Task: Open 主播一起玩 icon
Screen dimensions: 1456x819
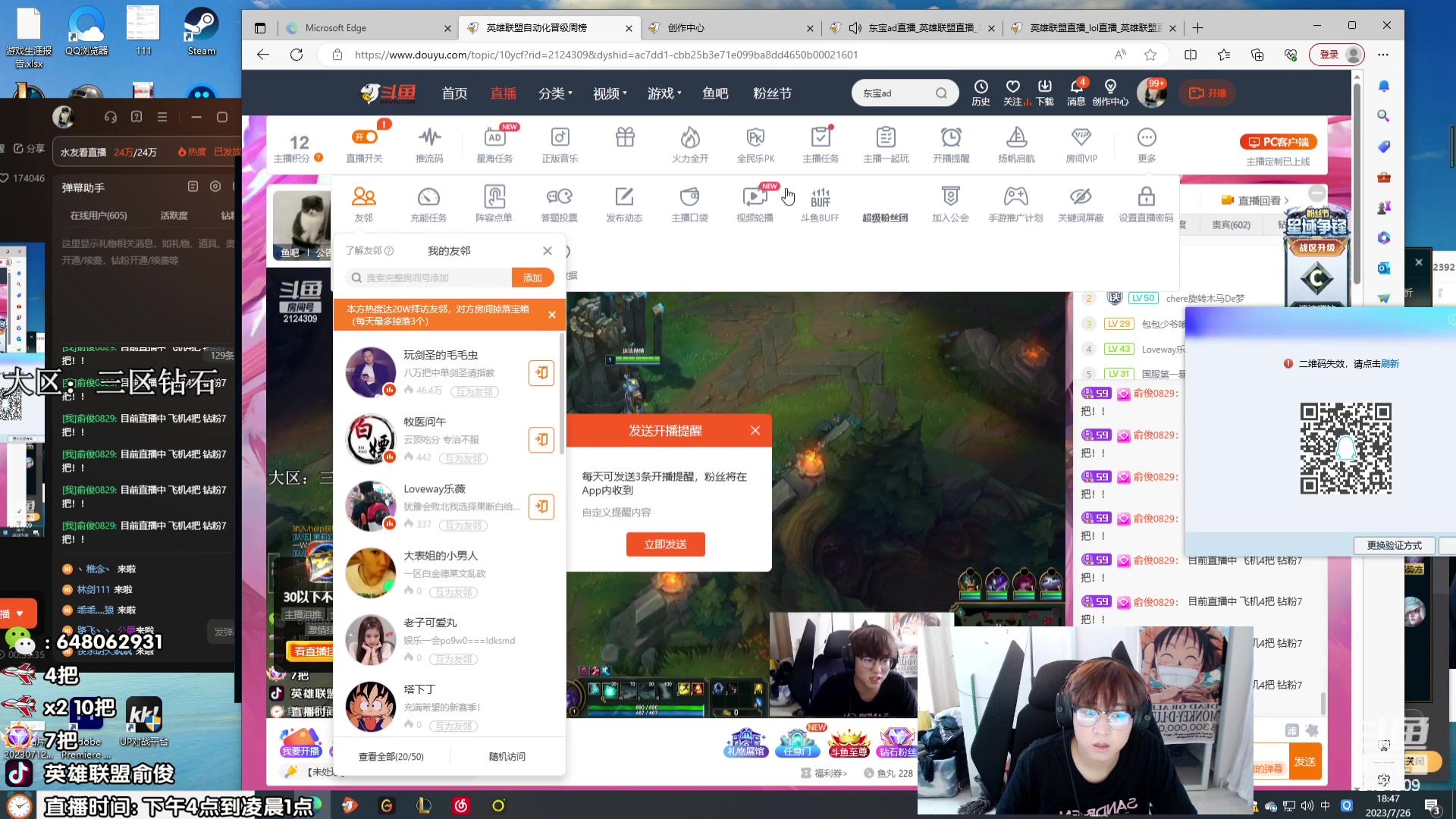Action: [x=886, y=137]
